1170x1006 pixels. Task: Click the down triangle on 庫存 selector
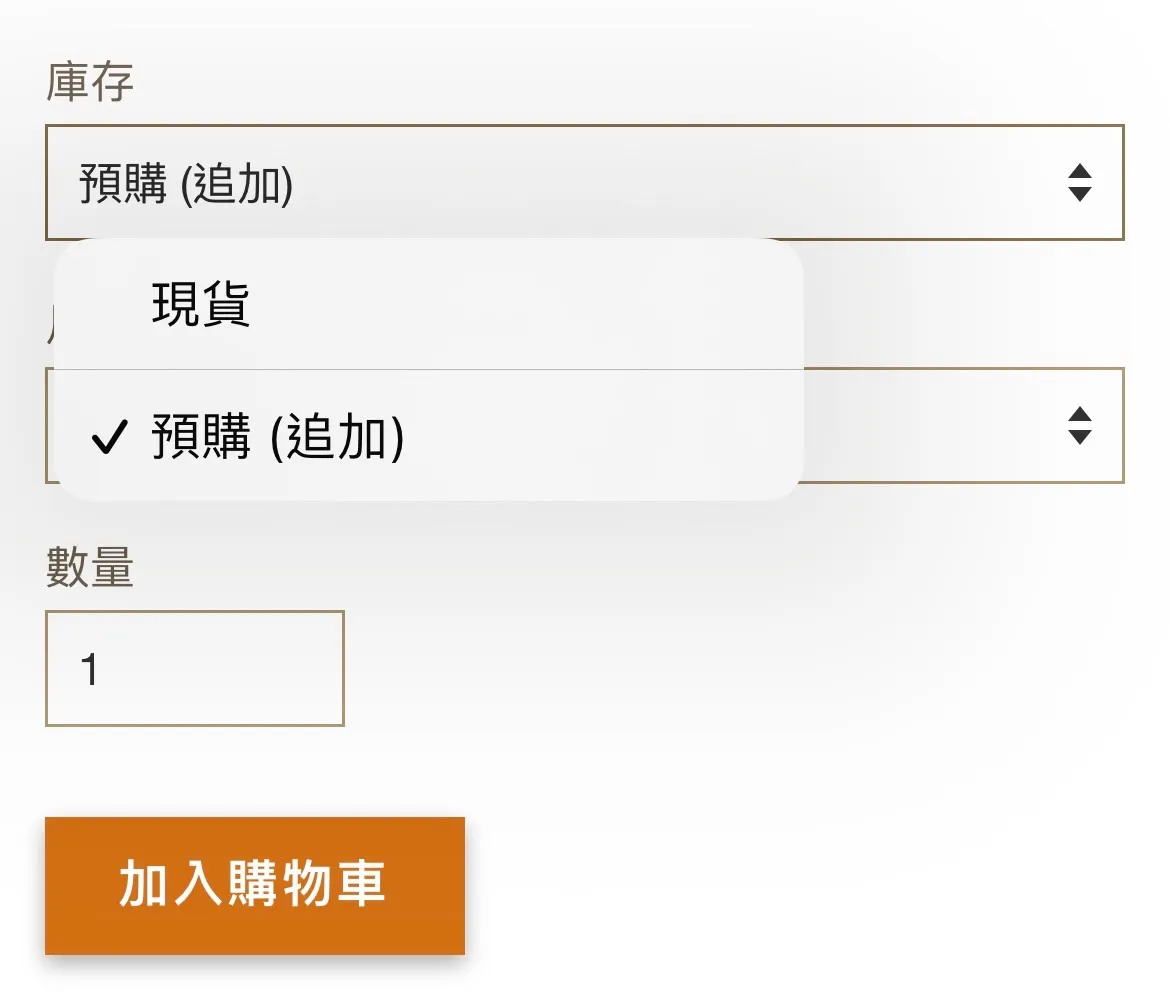click(1079, 194)
